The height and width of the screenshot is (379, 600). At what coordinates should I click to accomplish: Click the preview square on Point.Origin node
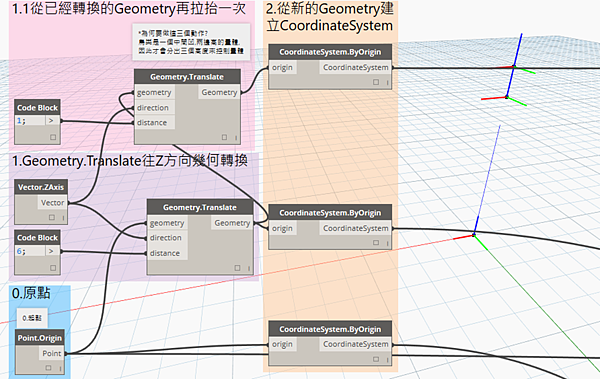pos(48,368)
